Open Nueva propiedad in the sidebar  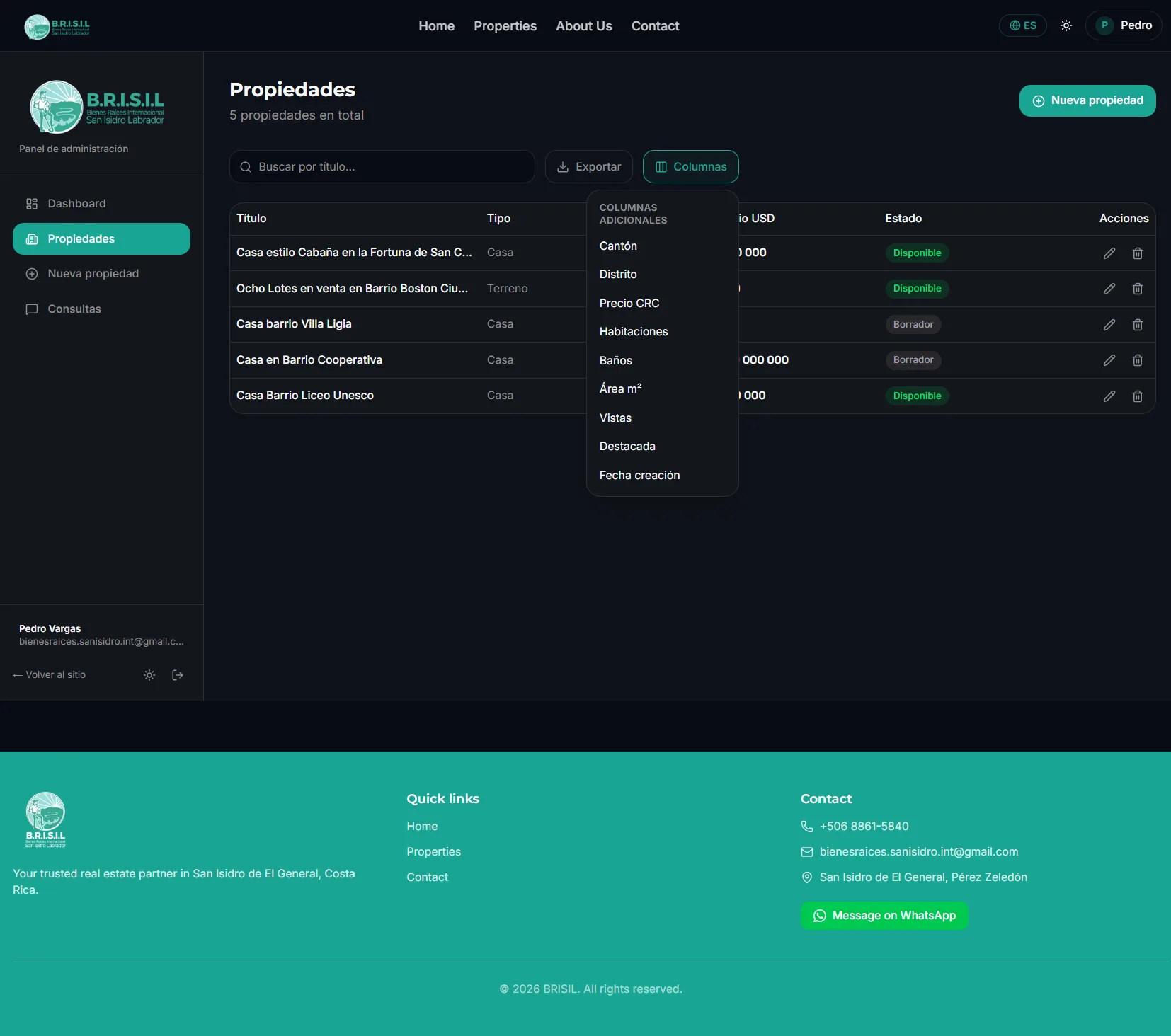[x=101, y=274]
